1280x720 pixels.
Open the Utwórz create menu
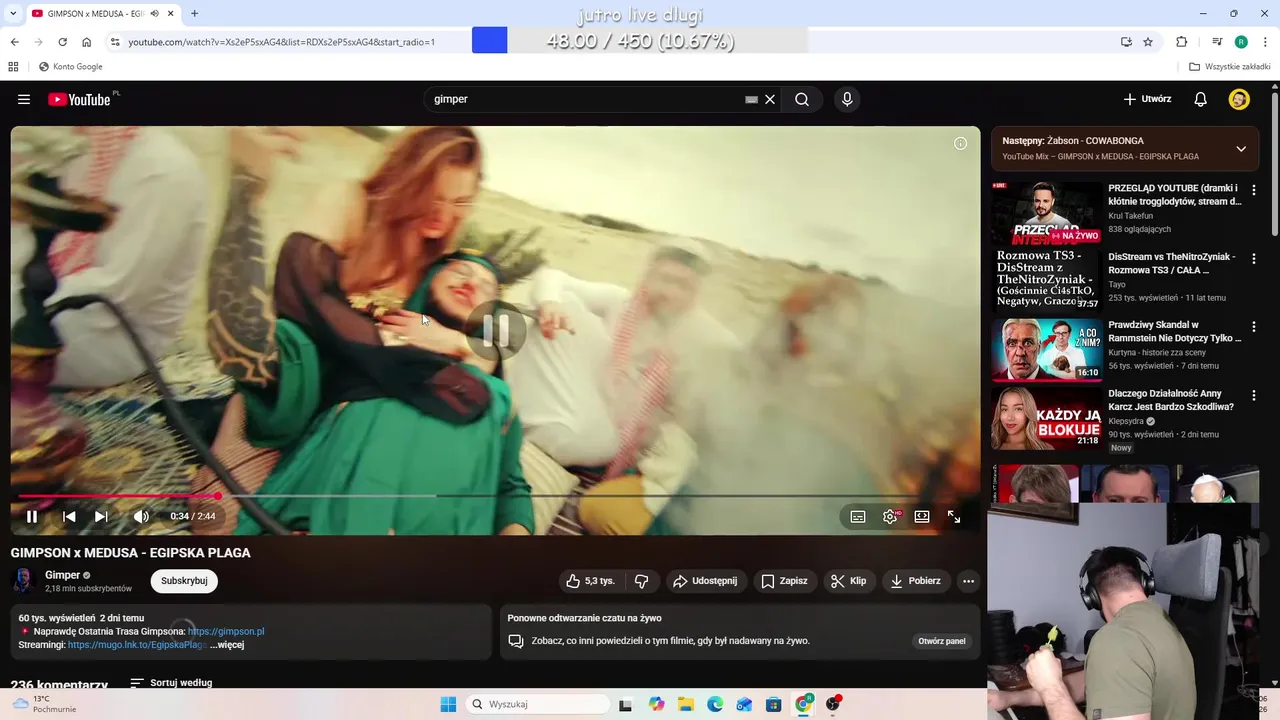coord(1147,99)
